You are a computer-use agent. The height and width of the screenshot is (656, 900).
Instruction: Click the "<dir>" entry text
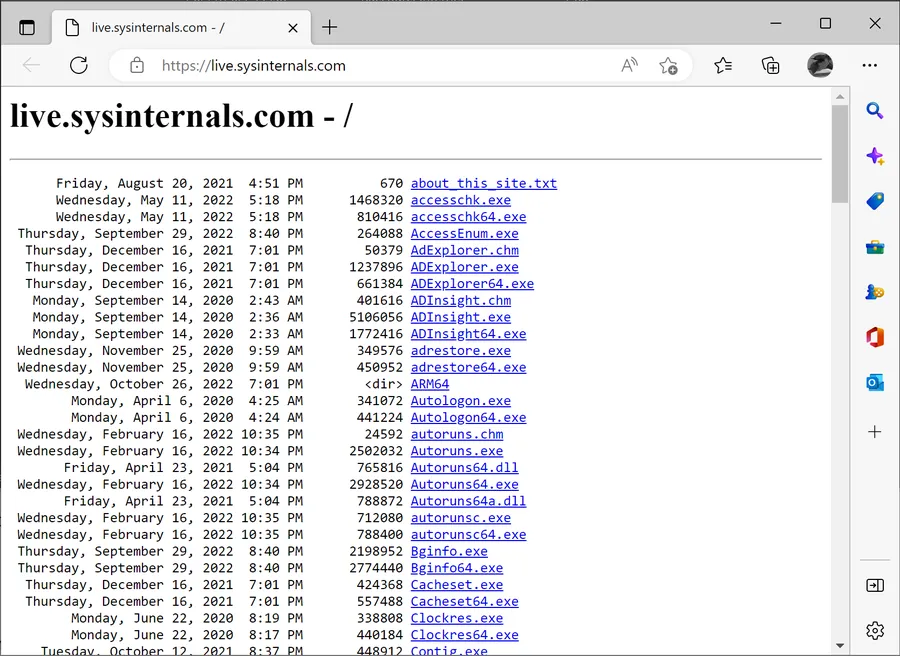pos(383,384)
